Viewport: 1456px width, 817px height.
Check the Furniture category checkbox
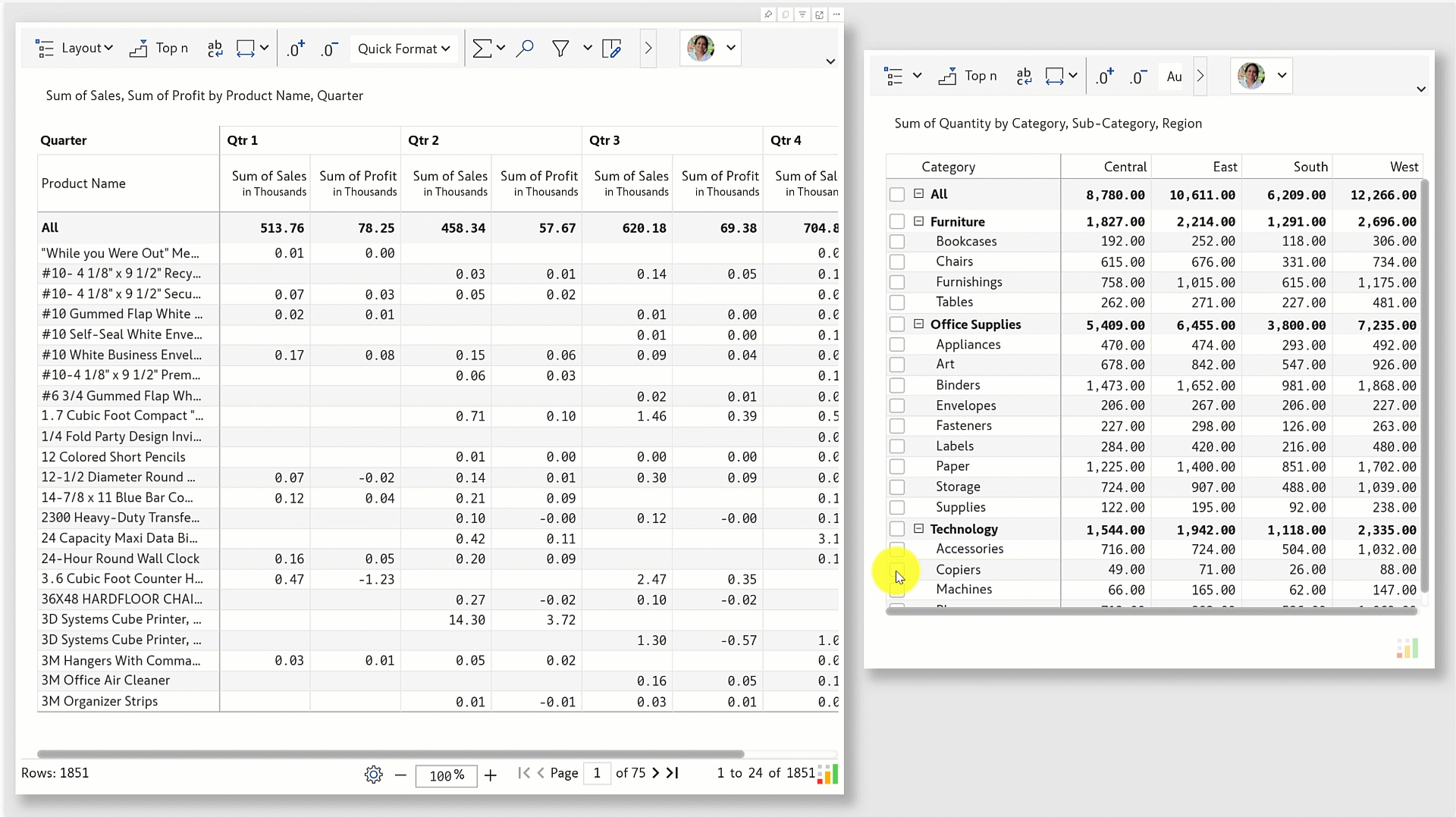897,221
